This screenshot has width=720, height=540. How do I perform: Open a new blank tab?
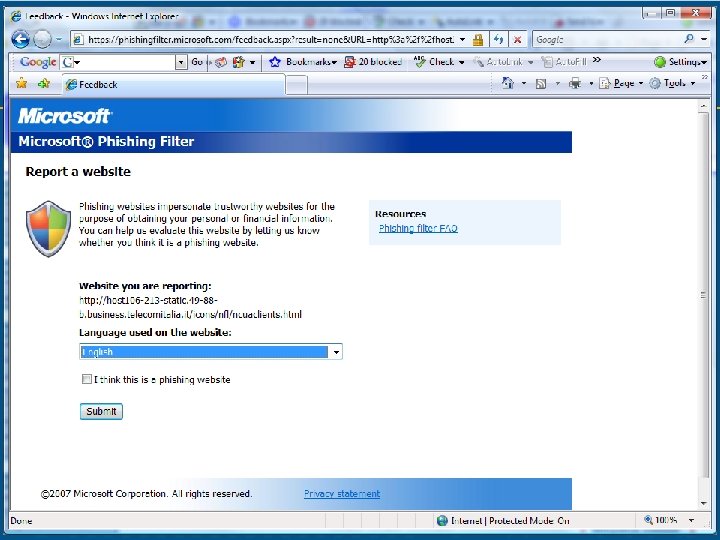[x=296, y=85]
